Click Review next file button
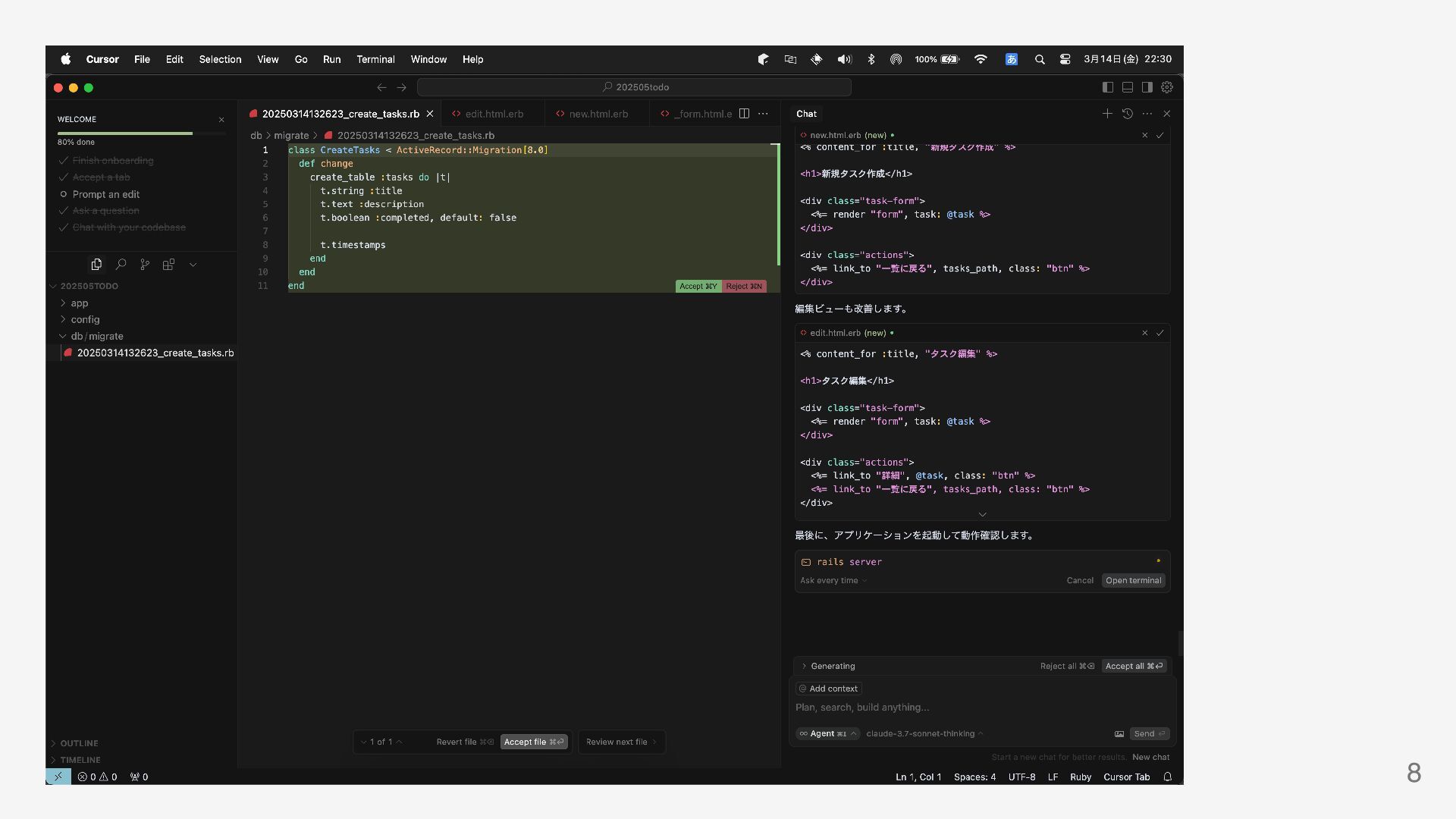The height and width of the screenshot is (819, 1456). 622,742
